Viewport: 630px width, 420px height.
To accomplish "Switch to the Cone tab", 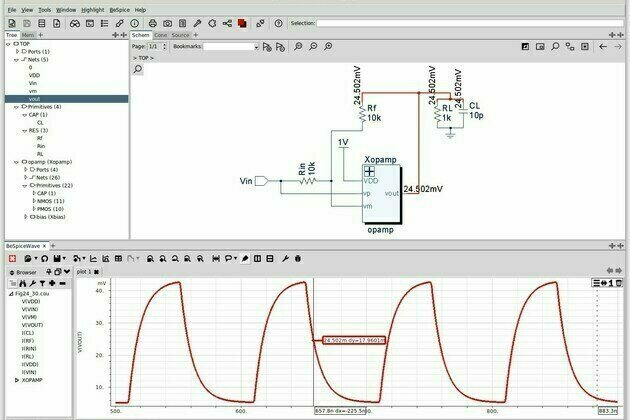I will pyautogui.click(x=161, y=35).
